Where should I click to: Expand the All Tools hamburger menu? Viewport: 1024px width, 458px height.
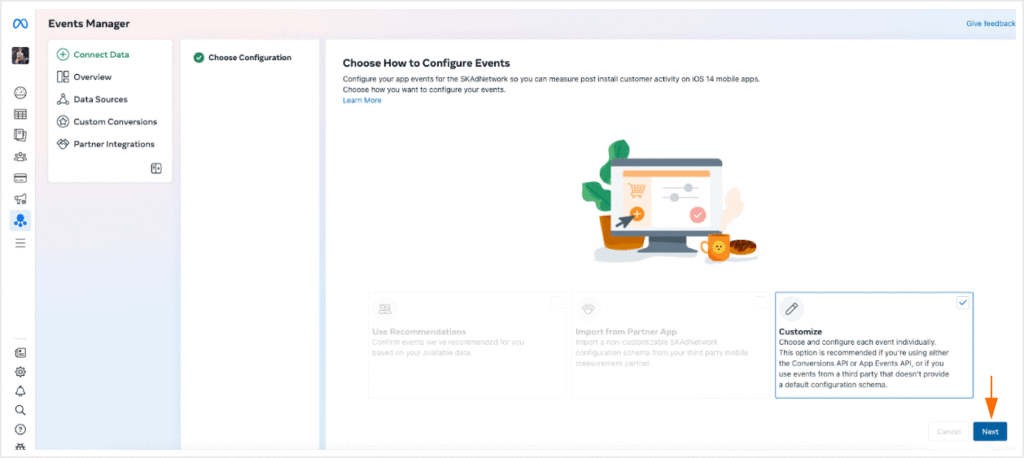click(x=20, y=243)
